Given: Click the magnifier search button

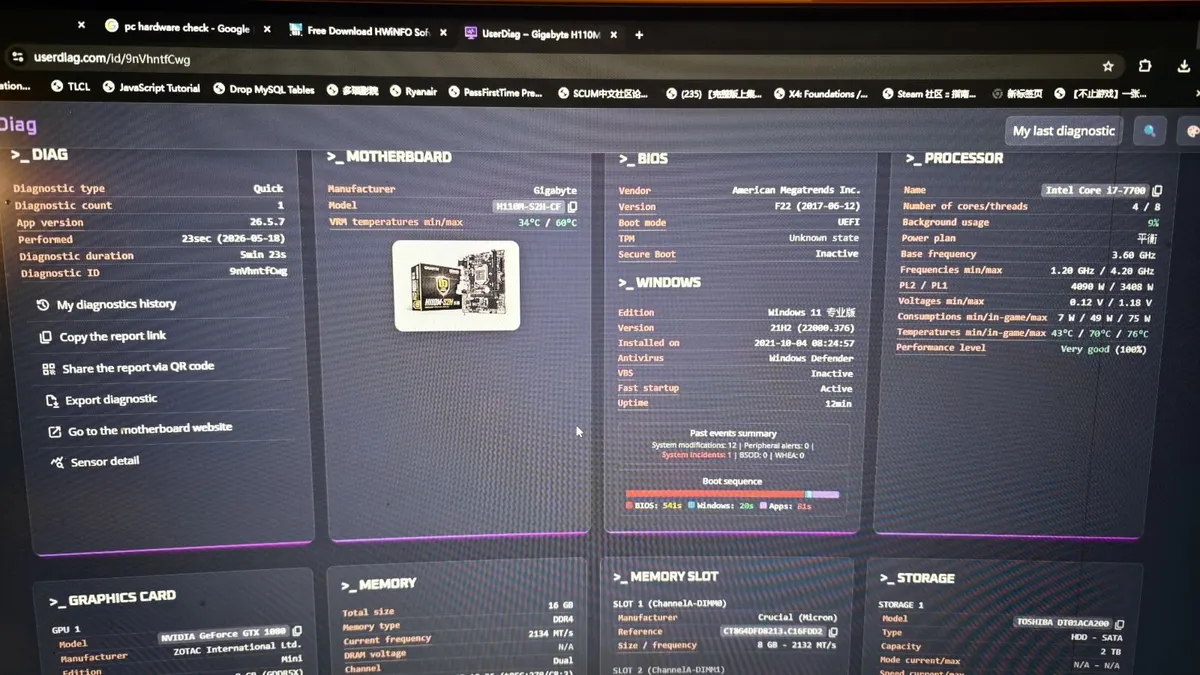Looking at the screenshot, I should (1150, 131).
